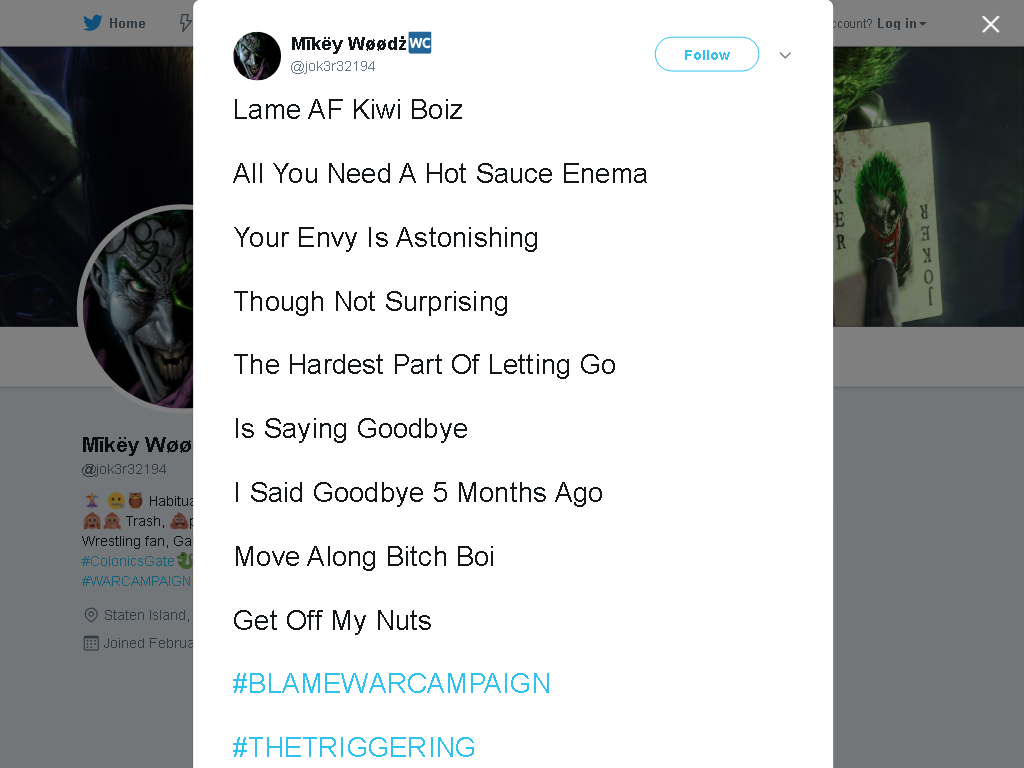
Task: Select the Mikey Woodz name in tweet header
Action: coord(349,44)
